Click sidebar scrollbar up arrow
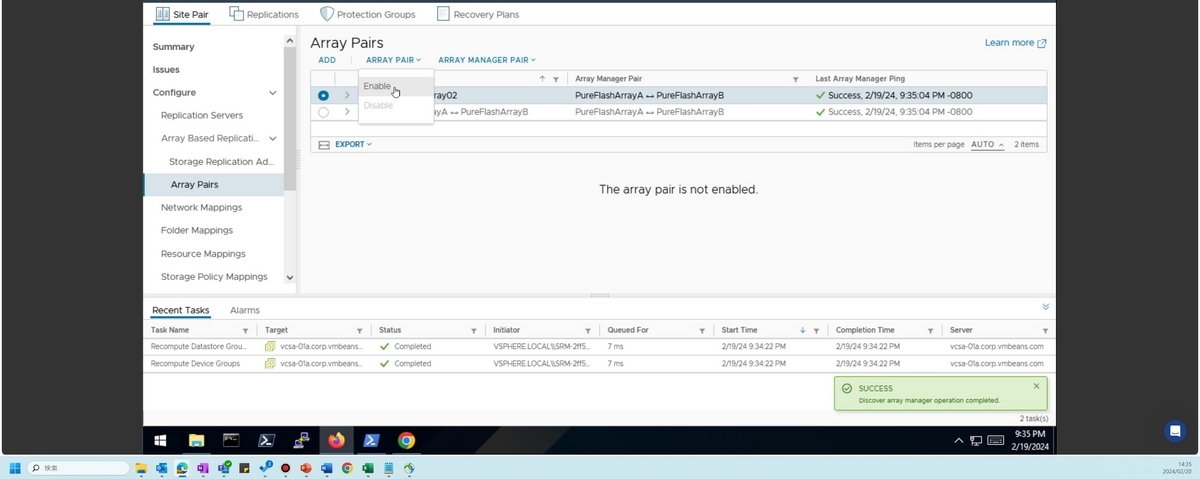Viewport: 1200px width, 479px height. [x=290, y=41]
